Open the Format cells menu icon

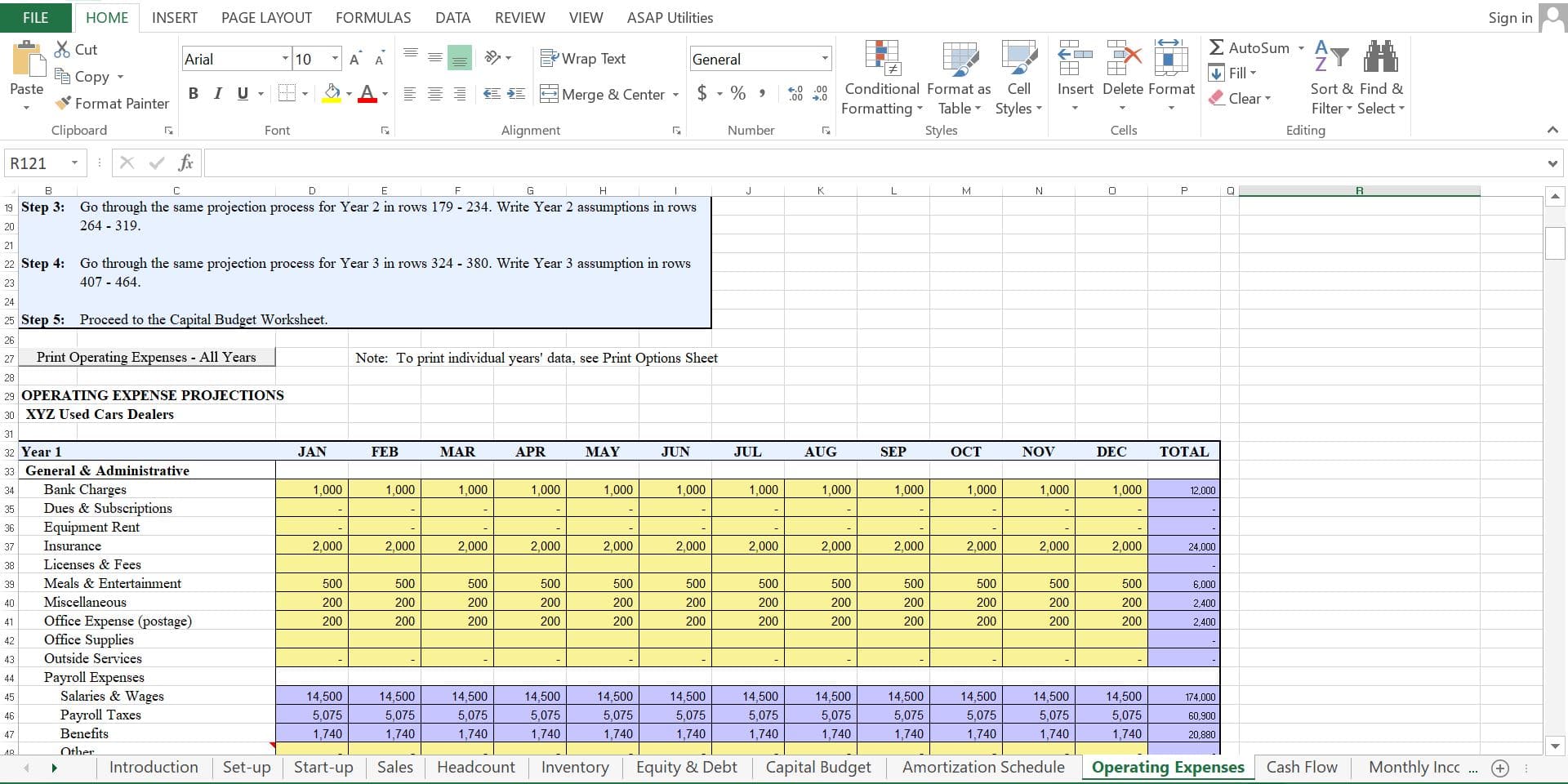pyautogui.click(x=1171, y=57)
